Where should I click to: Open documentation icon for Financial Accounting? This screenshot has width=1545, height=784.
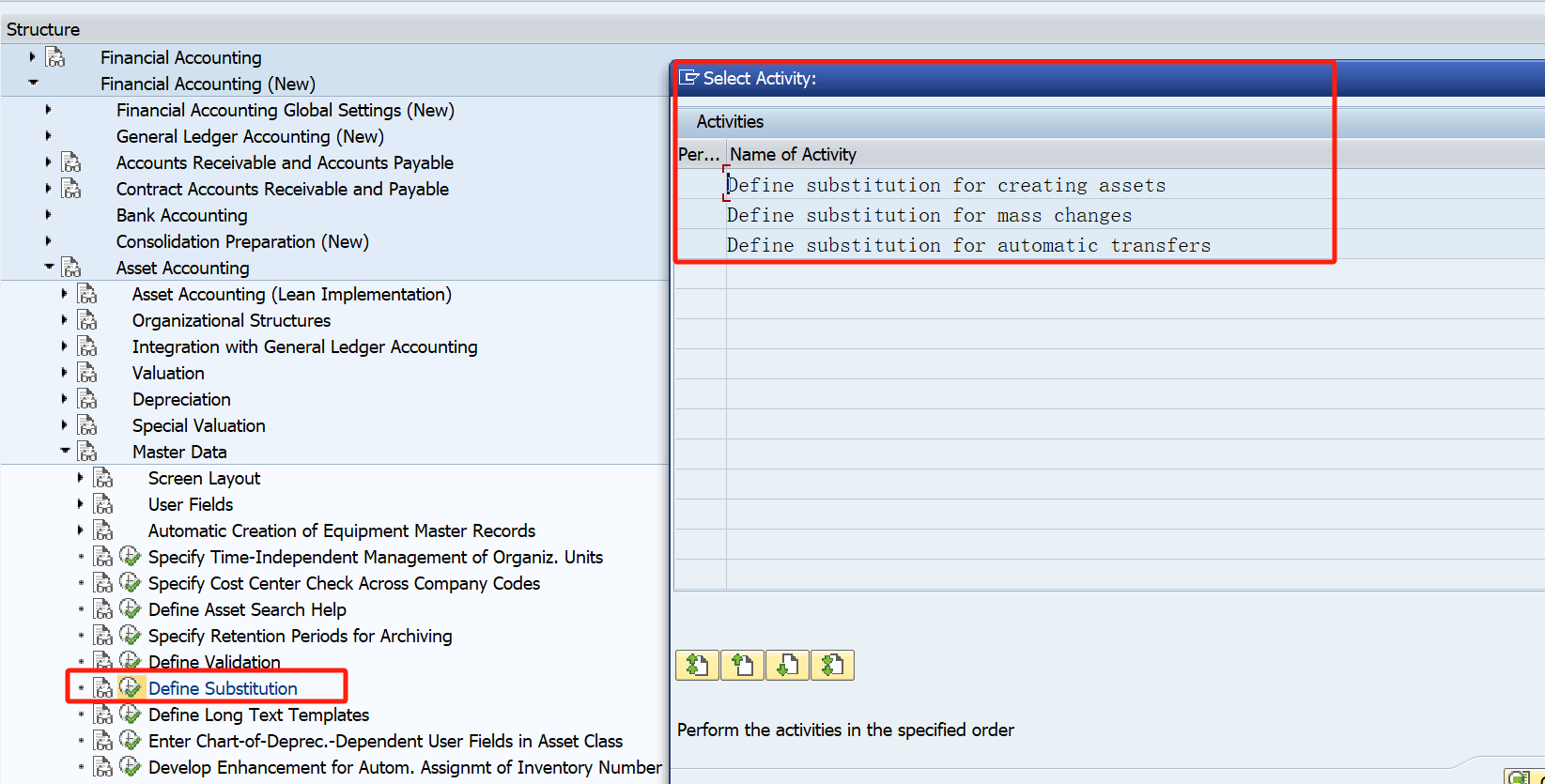[55, 57]
